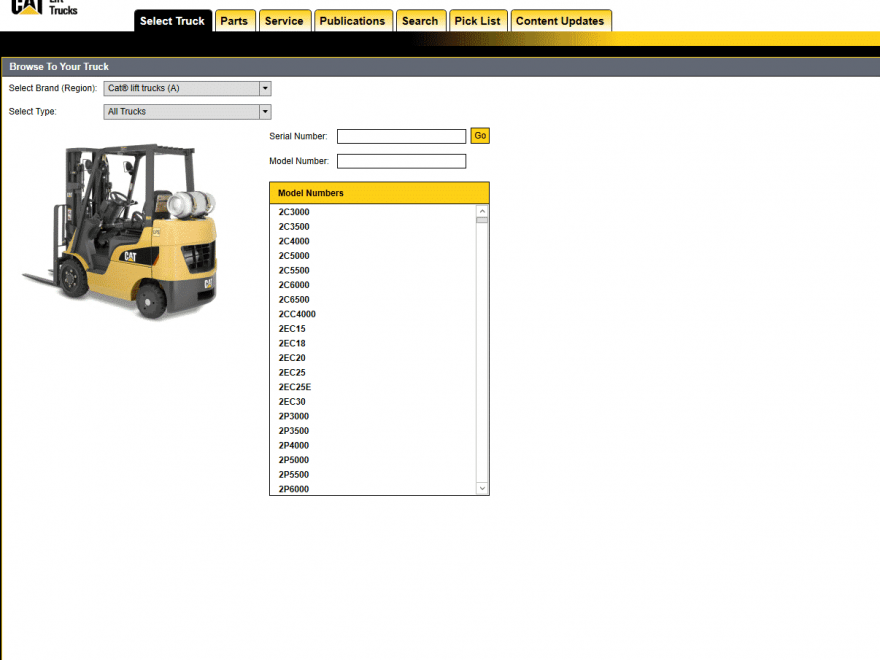The width and height of the screenshot is (880, 660).
Task: Select model 2EC18
Action: (x=292, y=343)
